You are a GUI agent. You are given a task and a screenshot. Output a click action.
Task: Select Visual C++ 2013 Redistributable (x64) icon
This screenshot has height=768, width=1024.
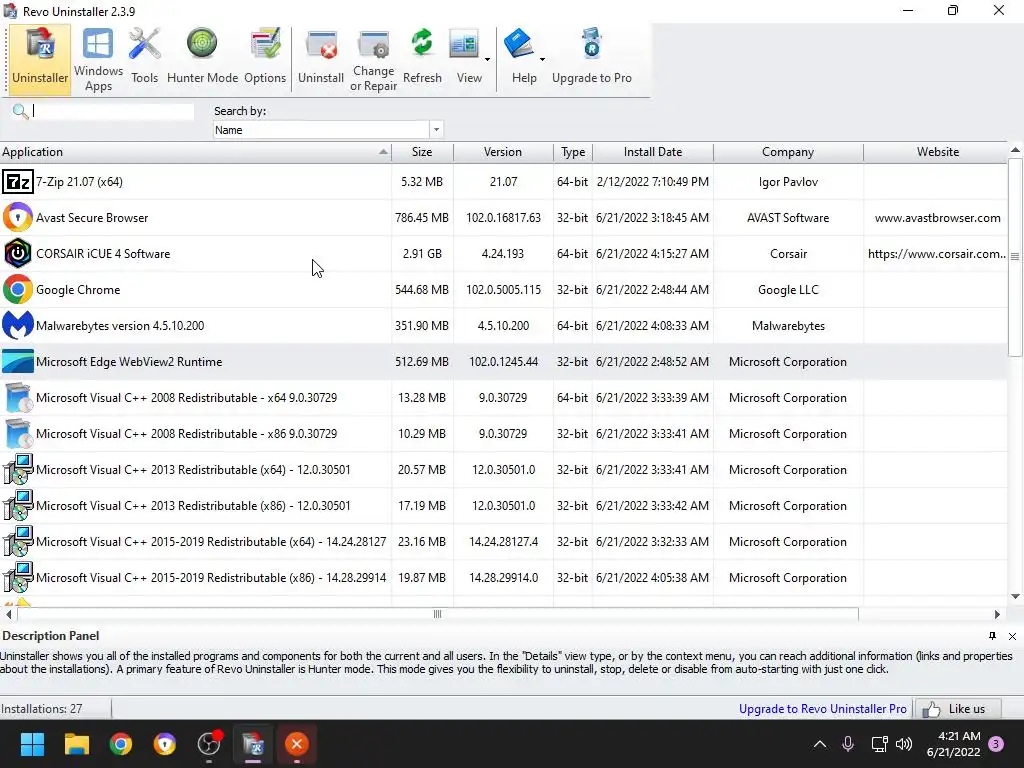click(x=18, y=469)
